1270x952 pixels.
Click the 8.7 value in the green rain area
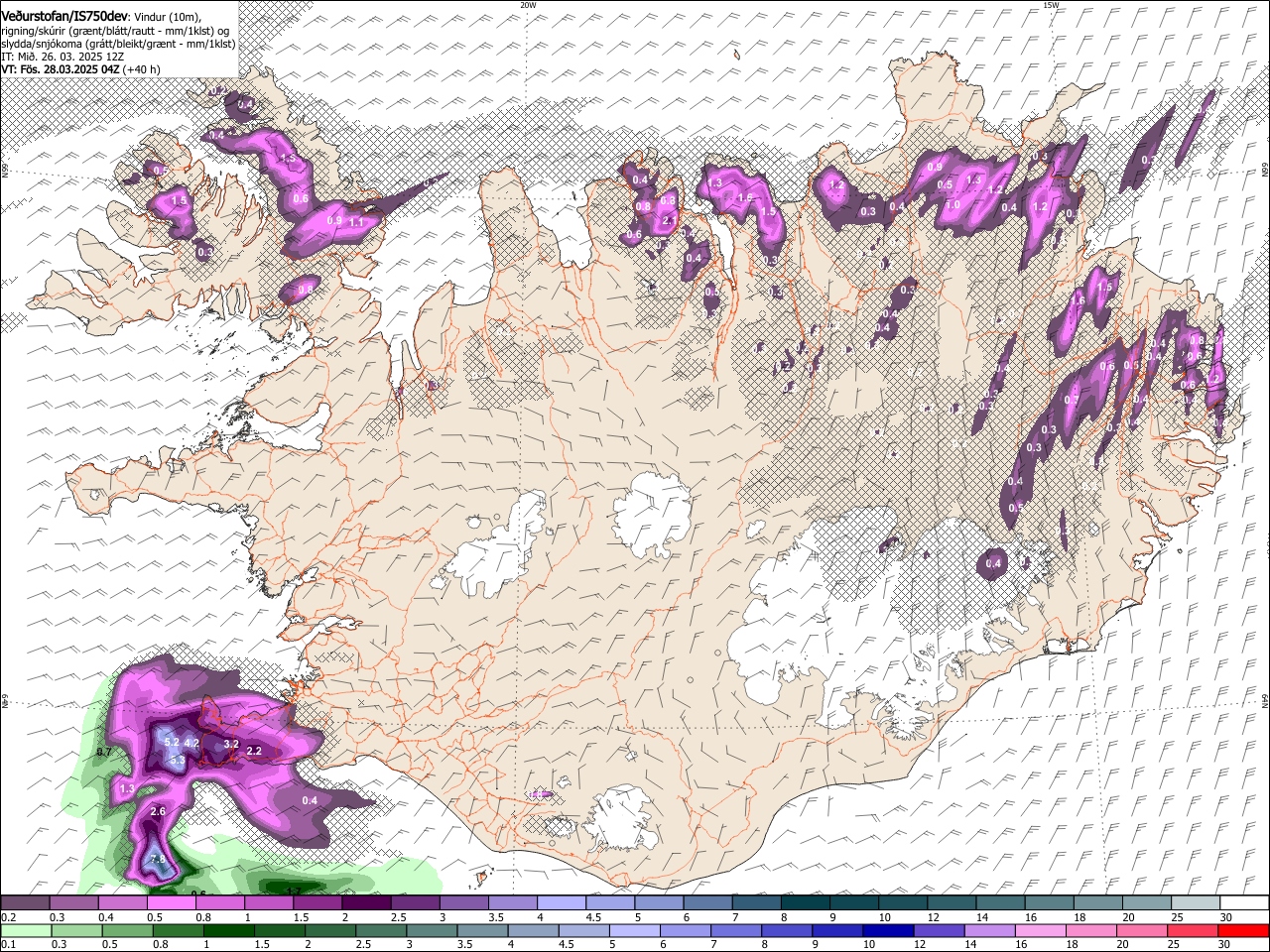pos(103,753)
